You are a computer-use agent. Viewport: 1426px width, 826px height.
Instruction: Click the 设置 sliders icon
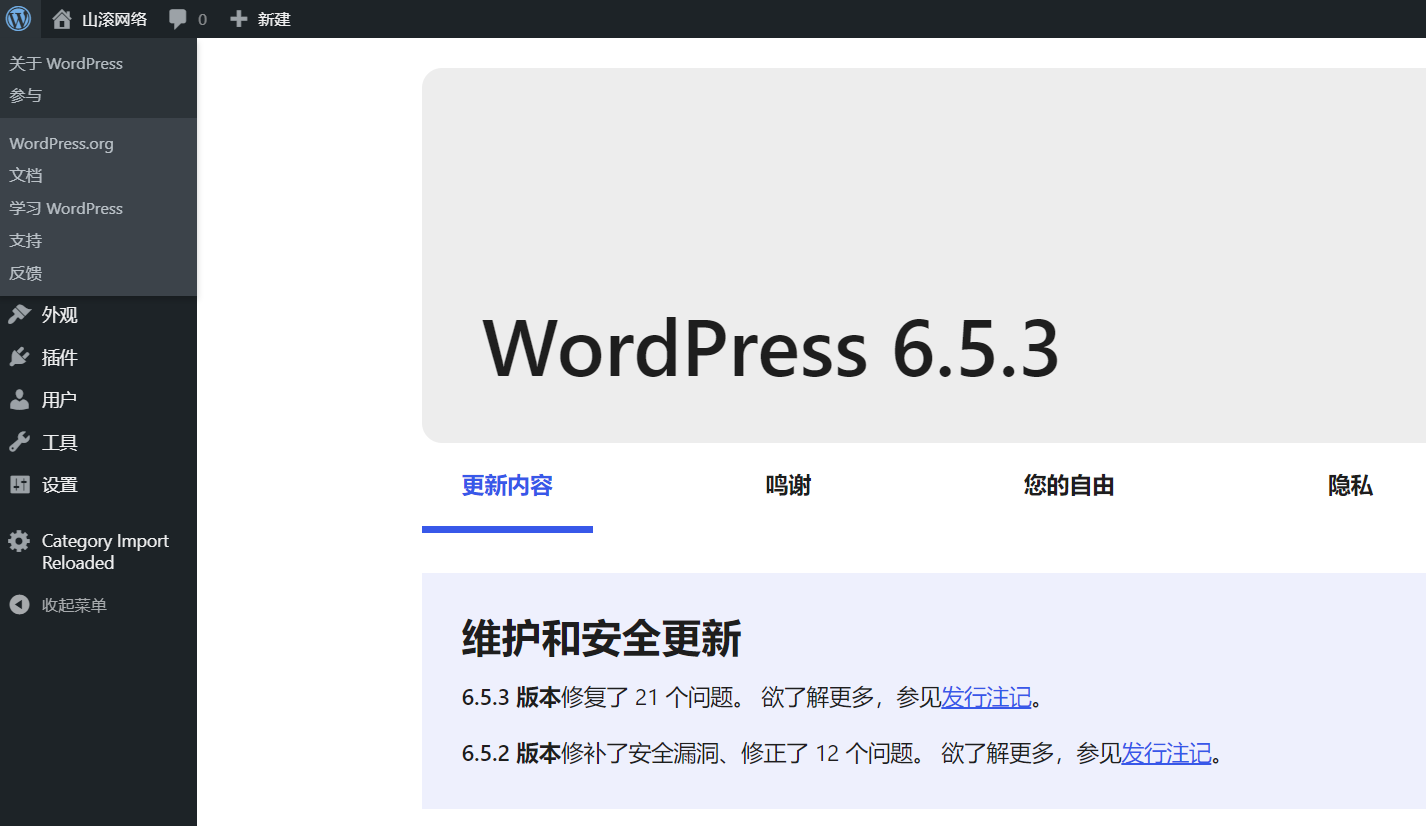point(19,485)
